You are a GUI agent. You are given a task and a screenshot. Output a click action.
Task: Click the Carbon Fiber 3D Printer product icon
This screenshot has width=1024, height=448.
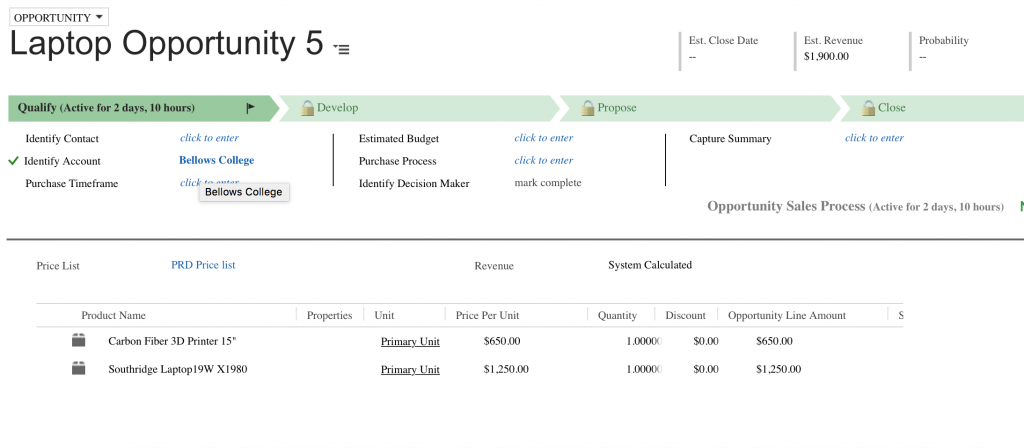point(79,341)
